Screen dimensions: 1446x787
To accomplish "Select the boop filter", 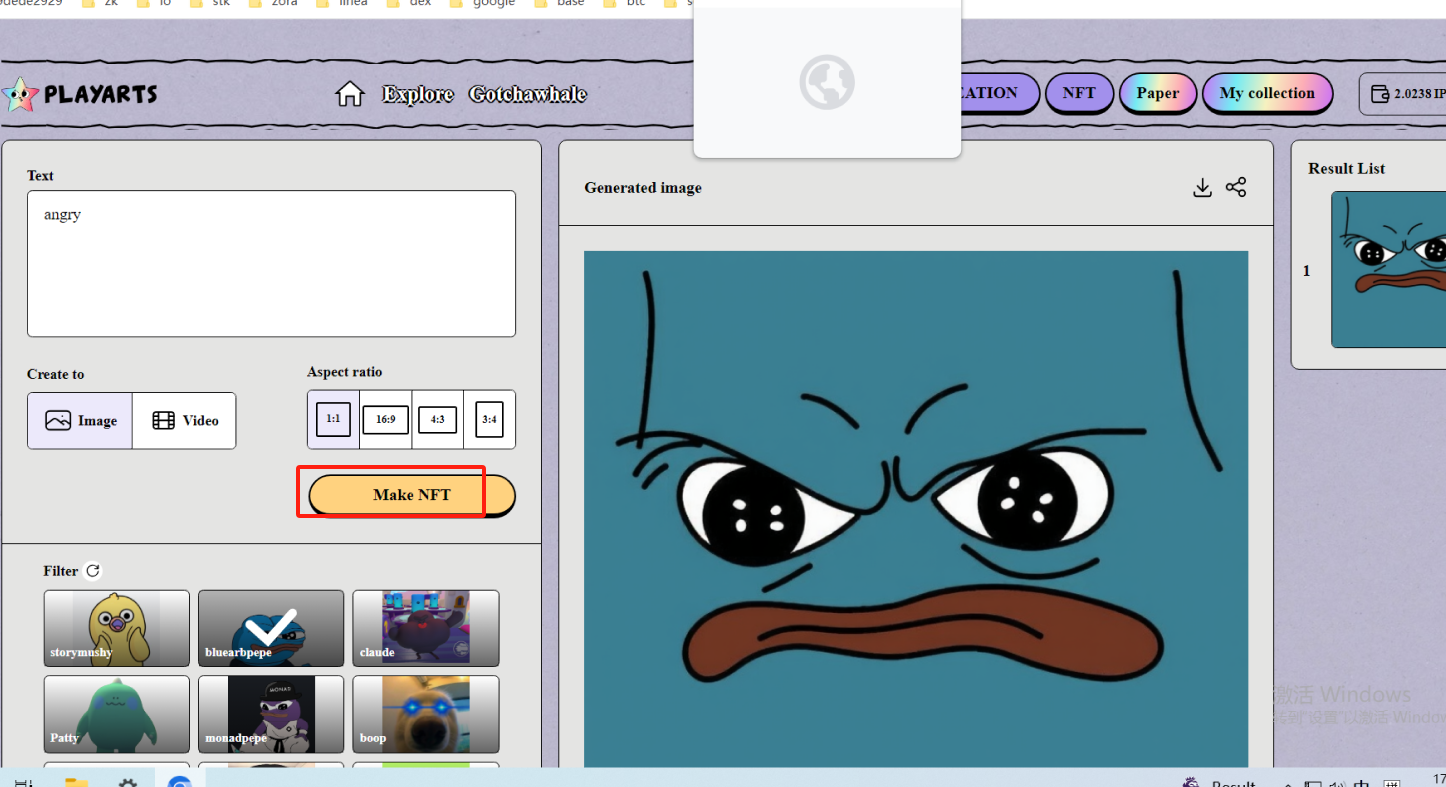I will click(x=426, y=714).
